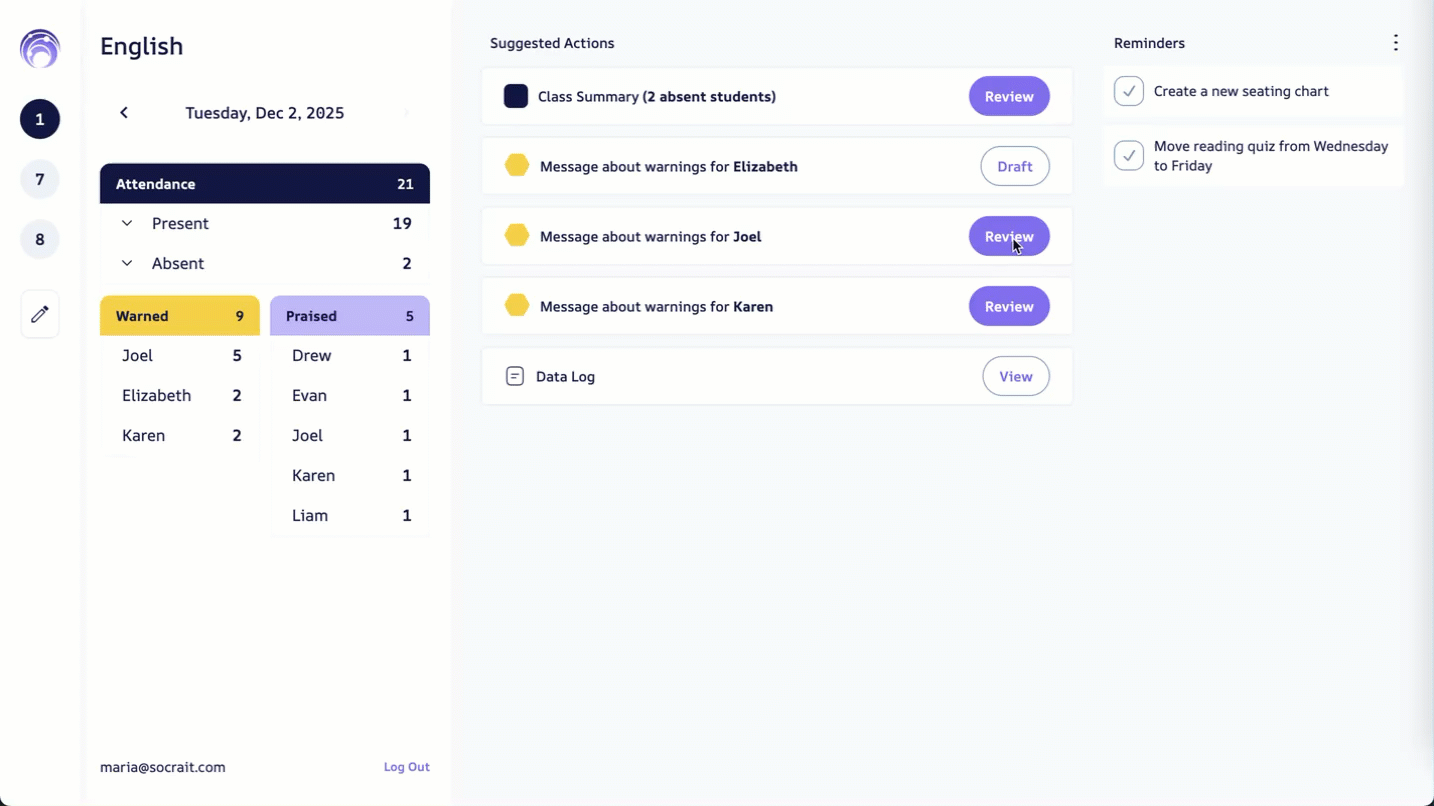Review the message about warnings for Joel
Viewport: 1434px width, 806px height.
pyautogui.click(x=1008, y=236)
